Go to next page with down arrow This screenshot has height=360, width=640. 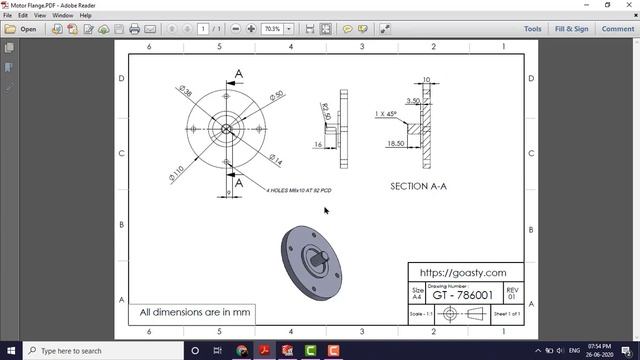click(187, 29)
